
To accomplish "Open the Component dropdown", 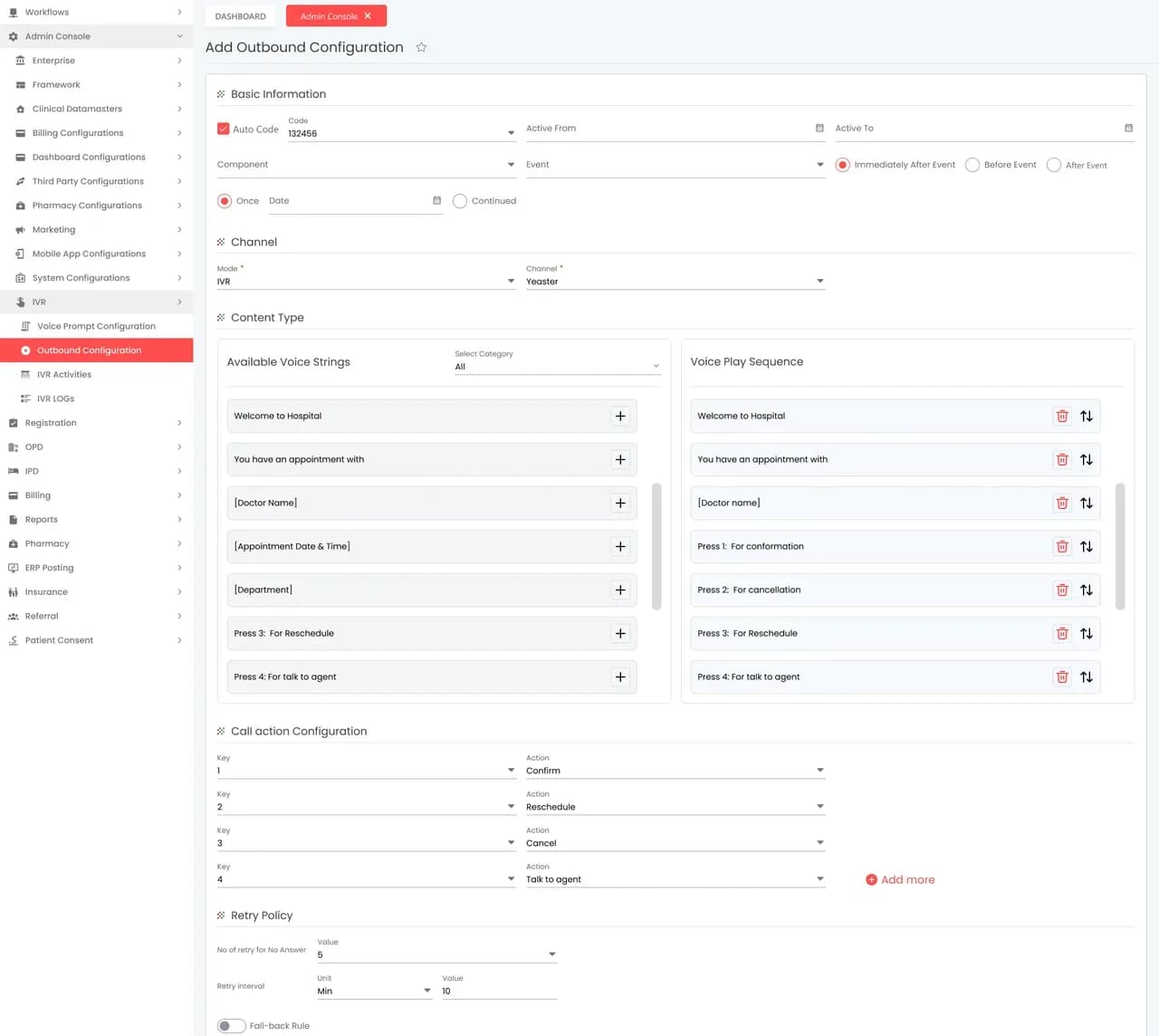I will point(367,165).
